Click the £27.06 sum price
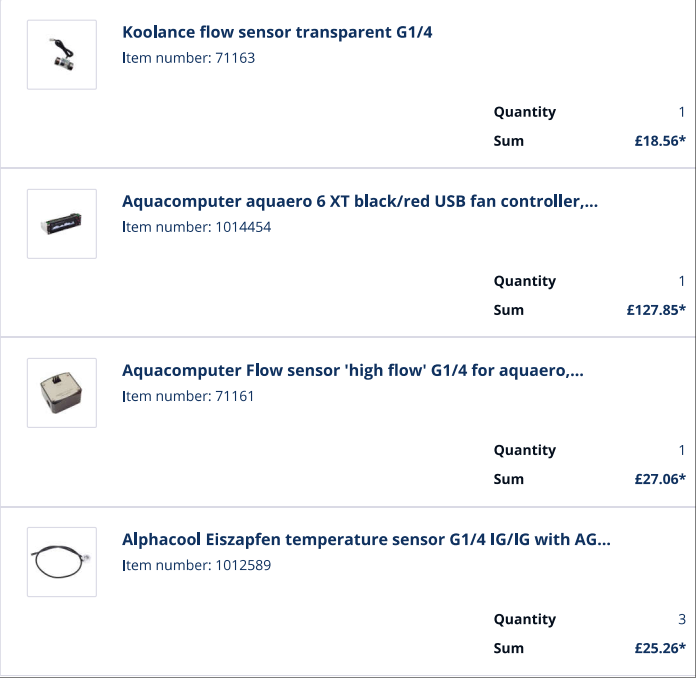This screenshot has width=696, height=678. click(659, 479)
